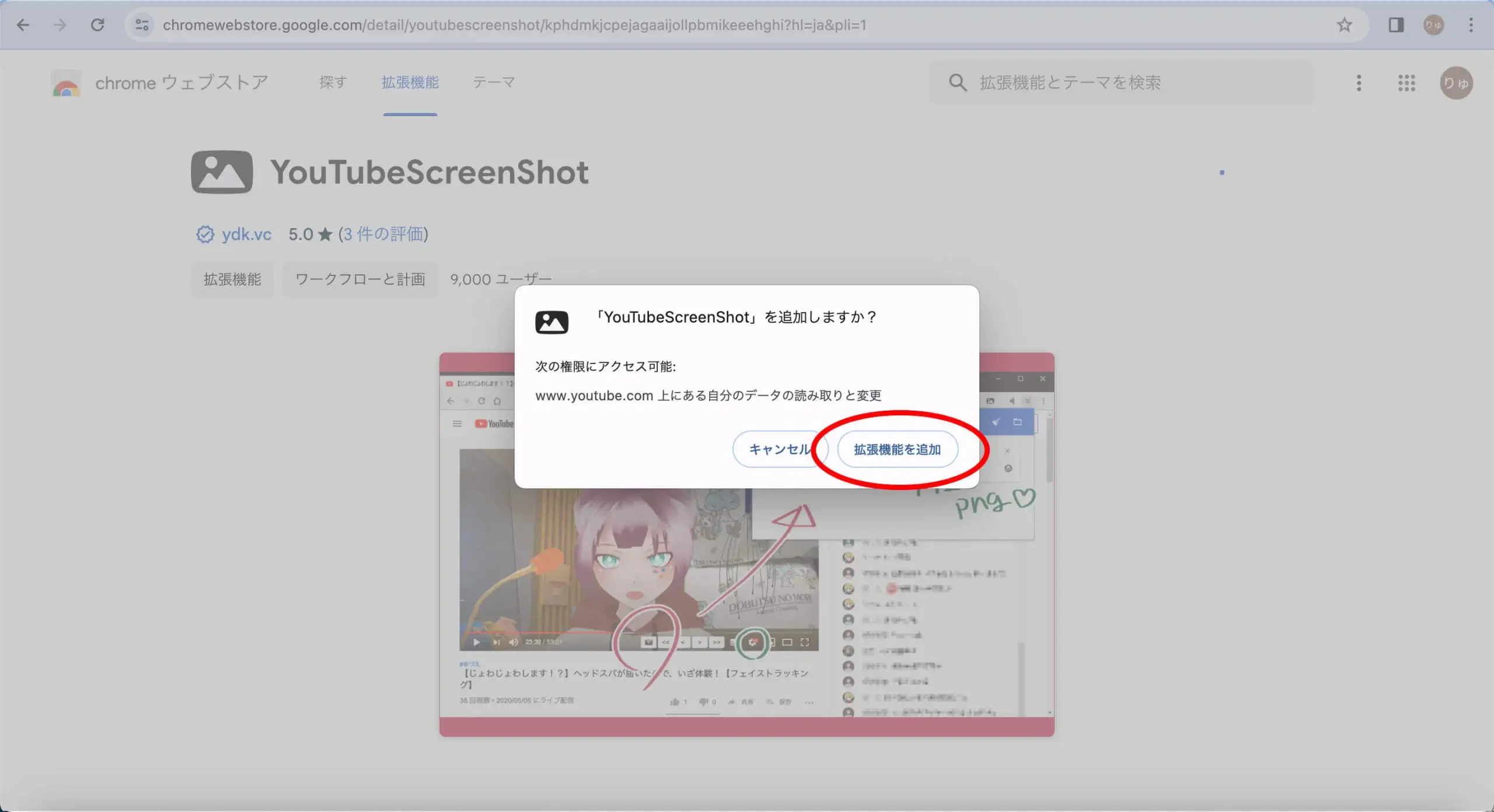1494x812 pixels.
Task: Click the 9,000 ユーザー user count
Action: 501,279
